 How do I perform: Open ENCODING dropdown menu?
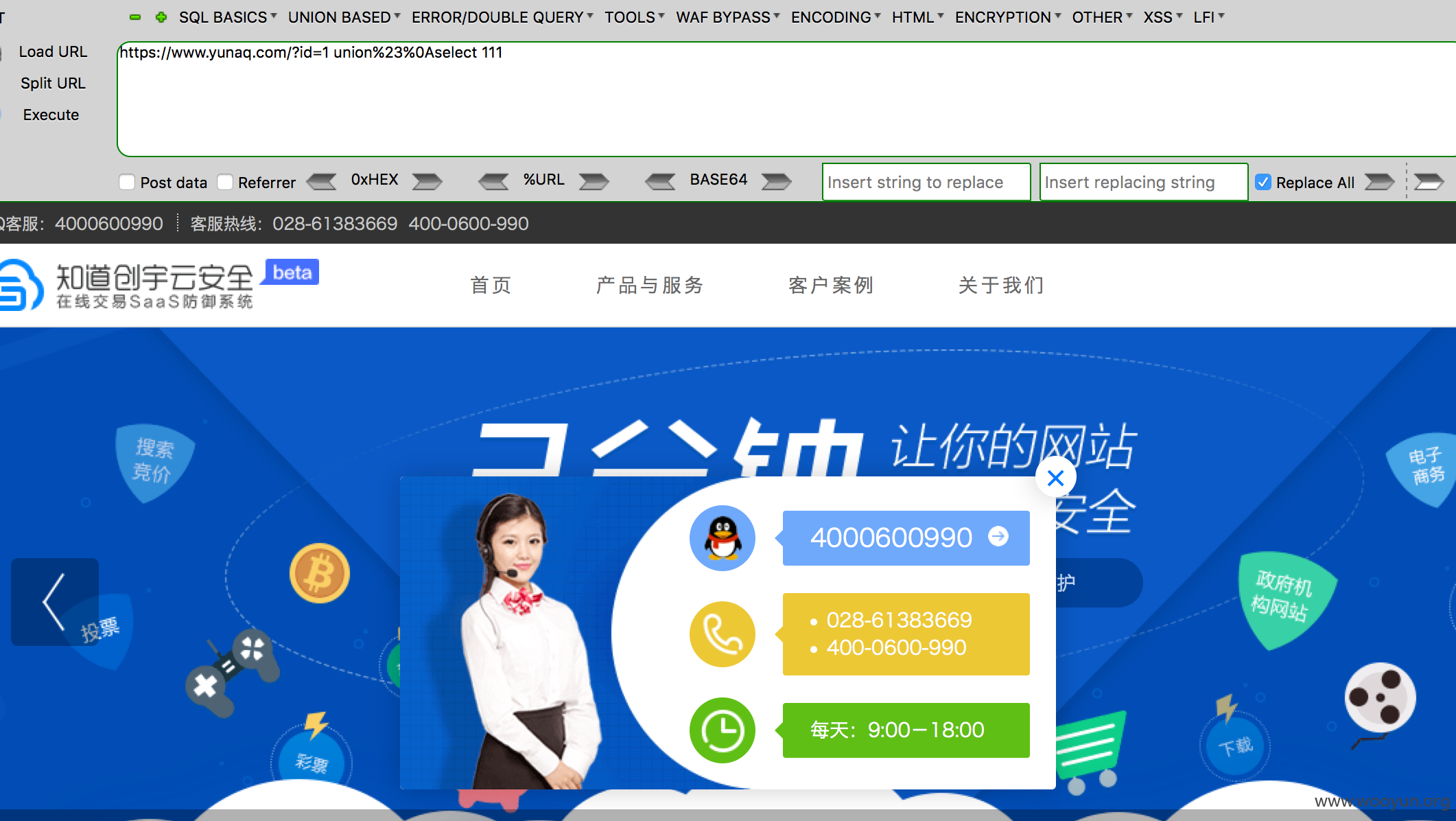(x=835, y=17)
